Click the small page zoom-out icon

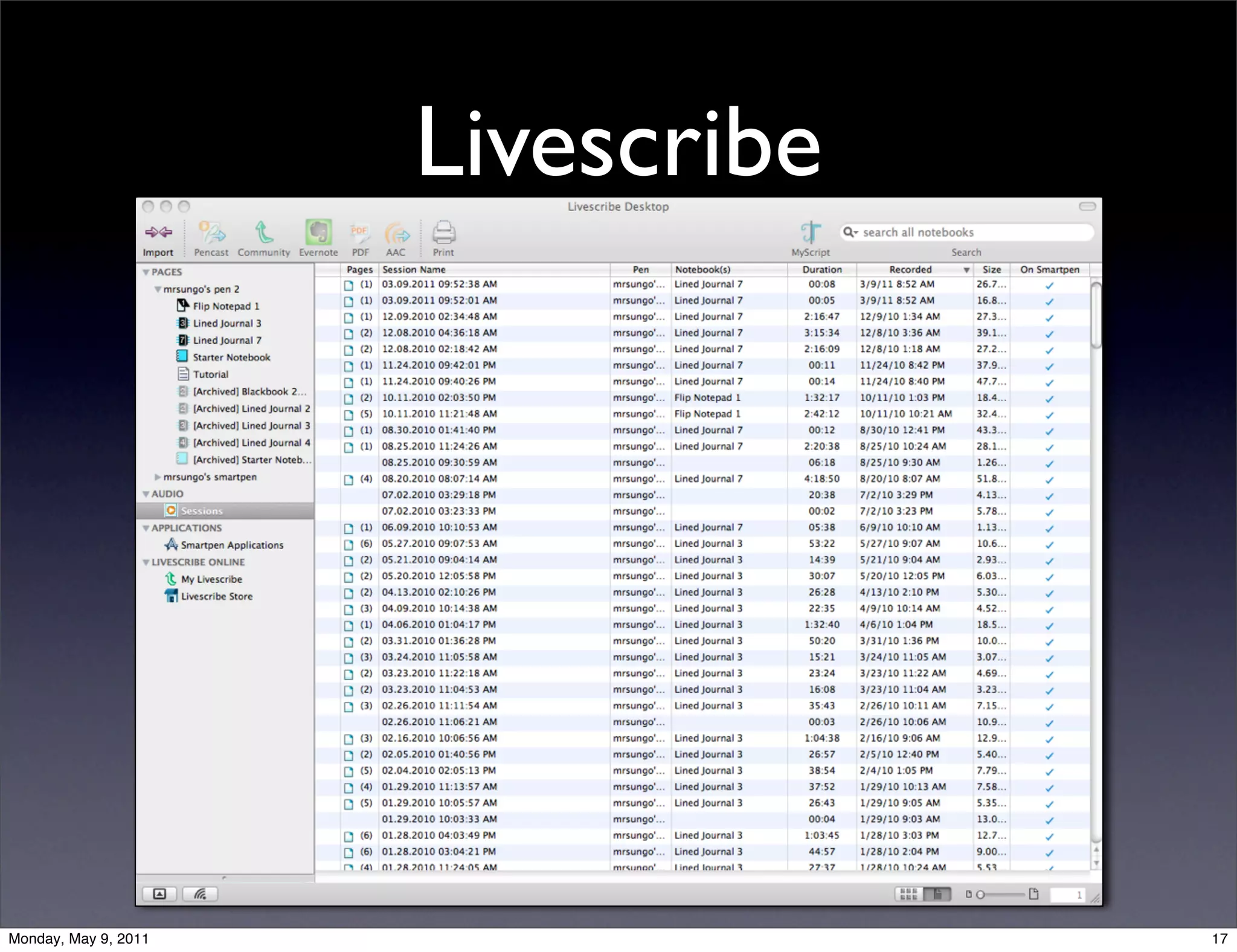(968, 895)
